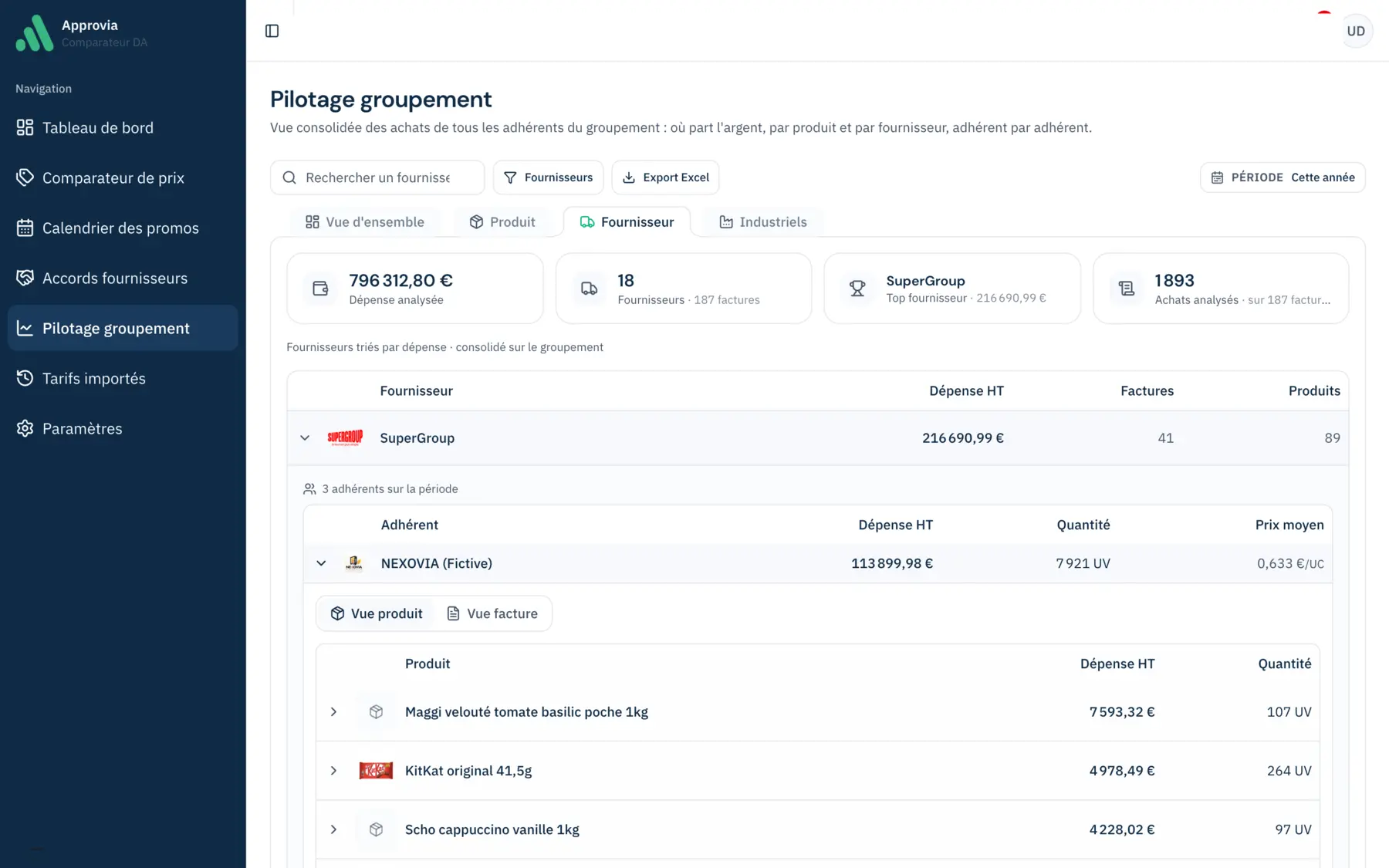The width and height of the screenshot is (1389, 868).
Task: Click the 4 978,49 € KitKat amount
Action: click(x=1122, y=770)
